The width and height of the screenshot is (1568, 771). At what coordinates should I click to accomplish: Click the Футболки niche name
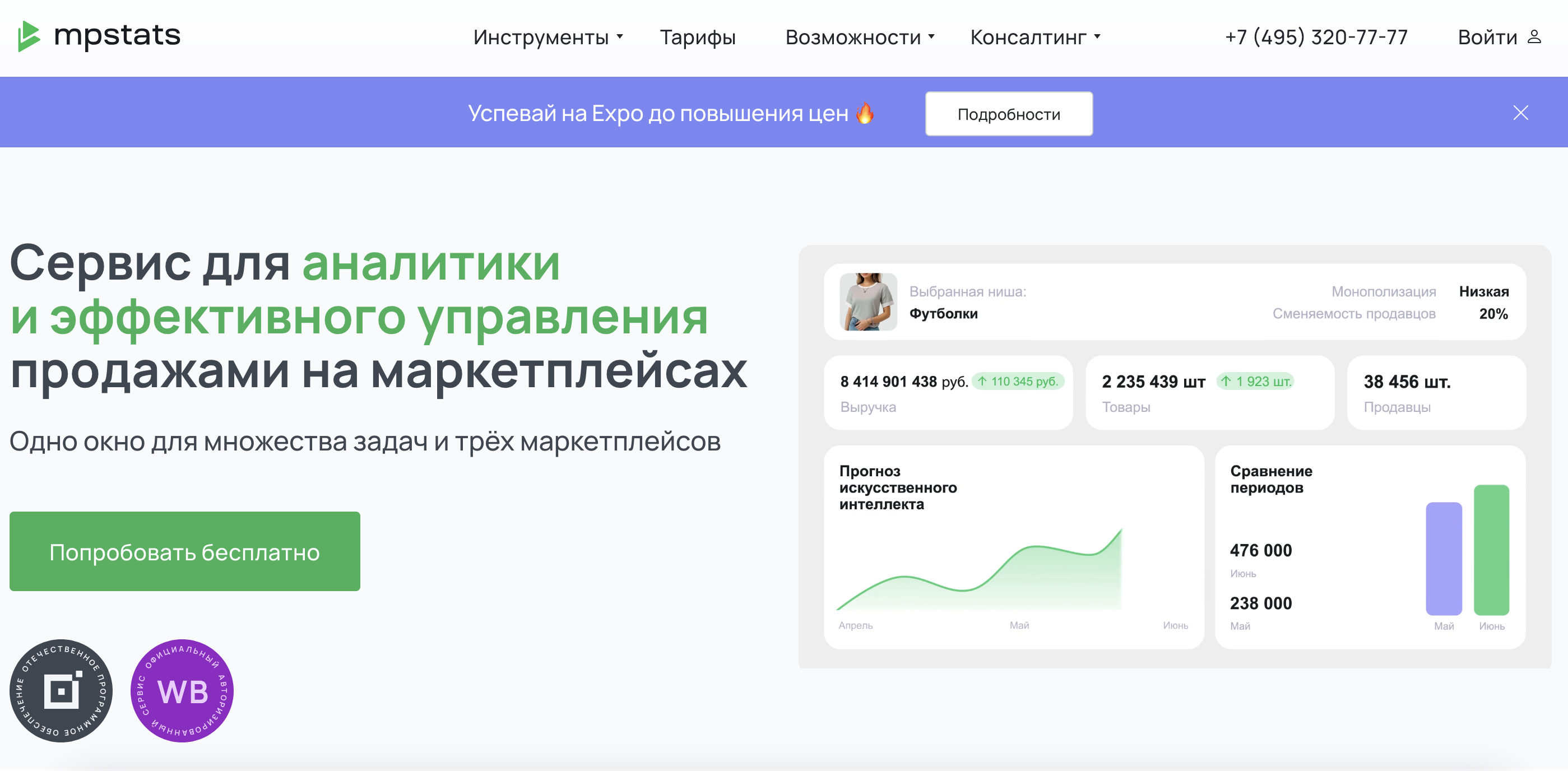(944, 313)
